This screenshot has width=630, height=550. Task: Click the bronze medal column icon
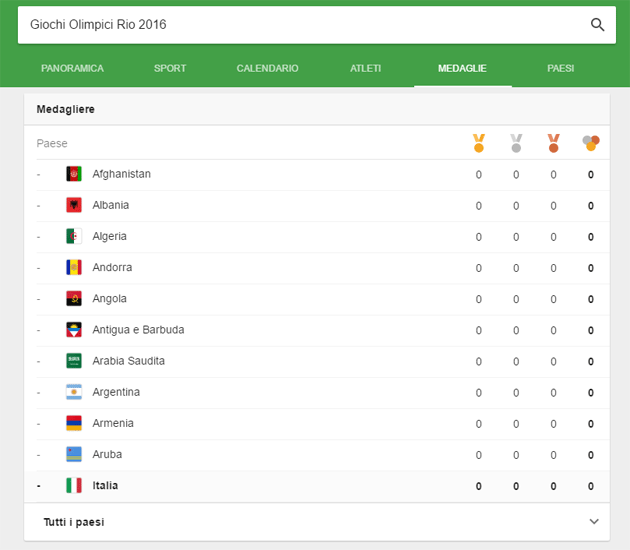pyautogui.click(x=554, y=143)
